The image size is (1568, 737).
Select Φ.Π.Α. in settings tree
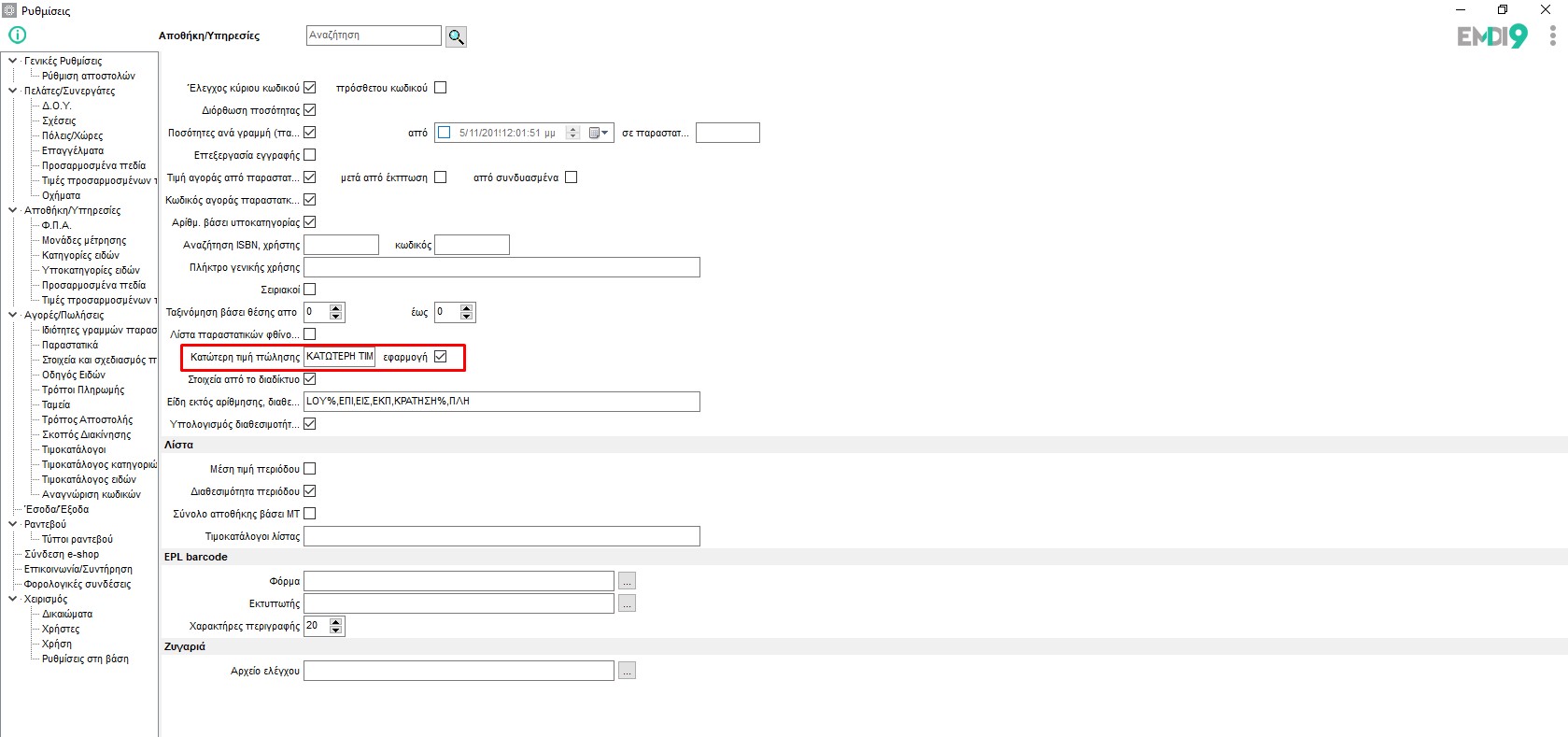(x=56, y=225)
